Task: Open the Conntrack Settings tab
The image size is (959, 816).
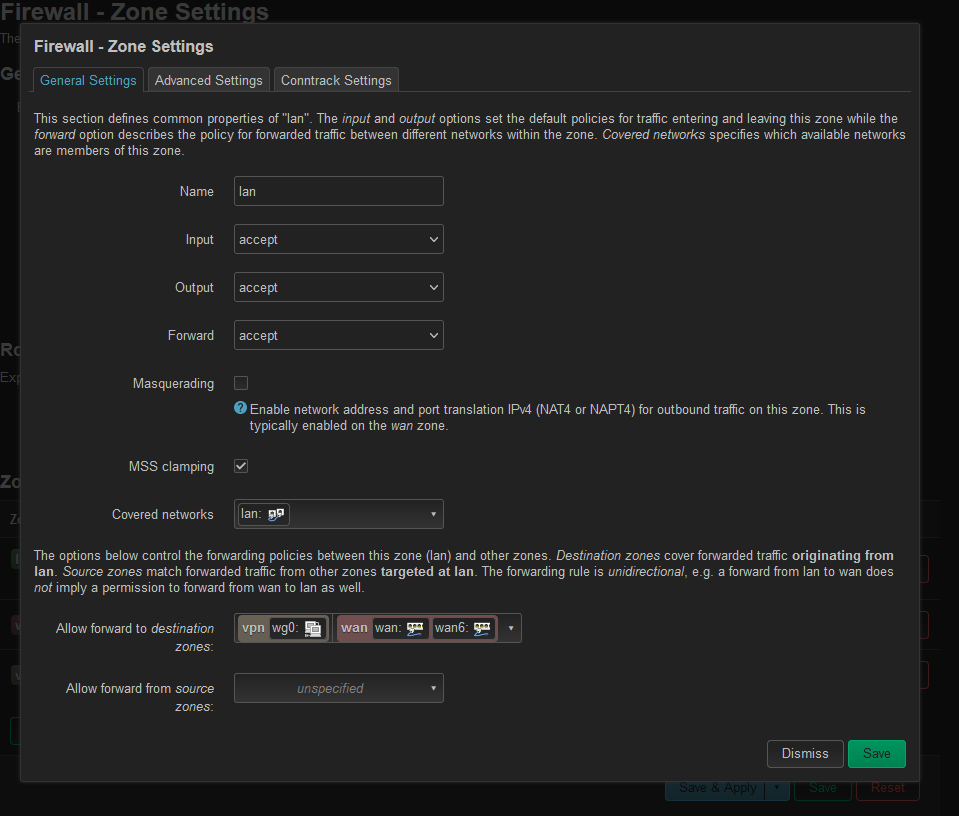Action: 336,80
